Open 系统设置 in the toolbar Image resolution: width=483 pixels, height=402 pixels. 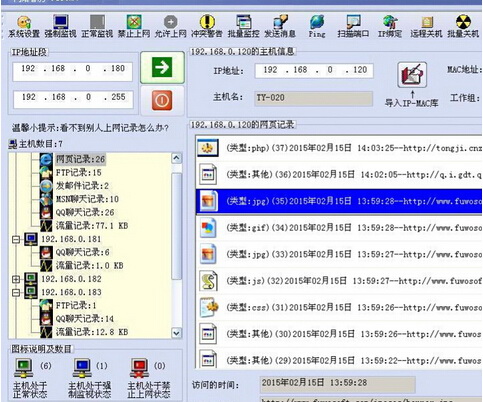point(24,26)
